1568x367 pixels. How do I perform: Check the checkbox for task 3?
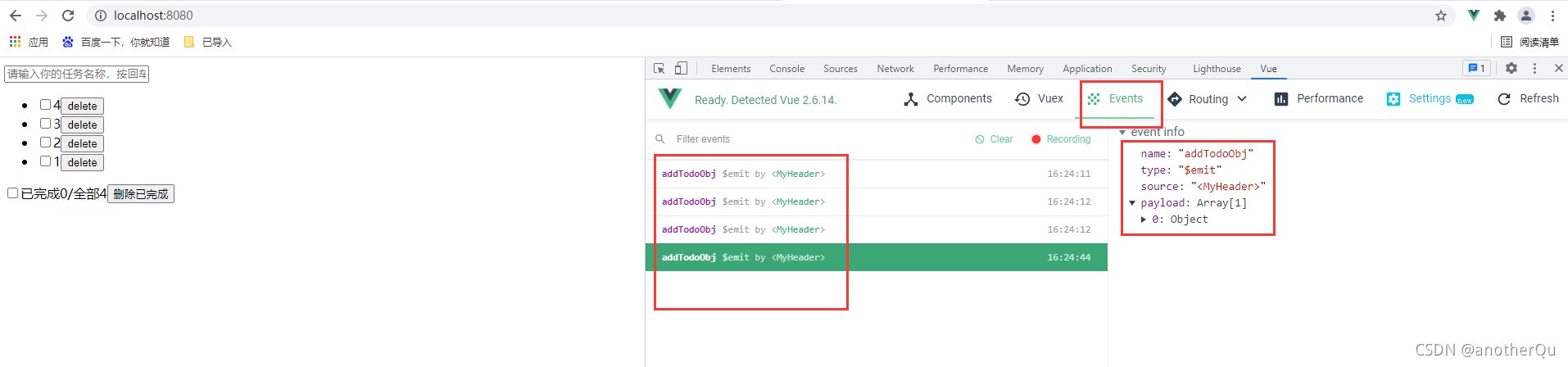(x=46, y=124)
